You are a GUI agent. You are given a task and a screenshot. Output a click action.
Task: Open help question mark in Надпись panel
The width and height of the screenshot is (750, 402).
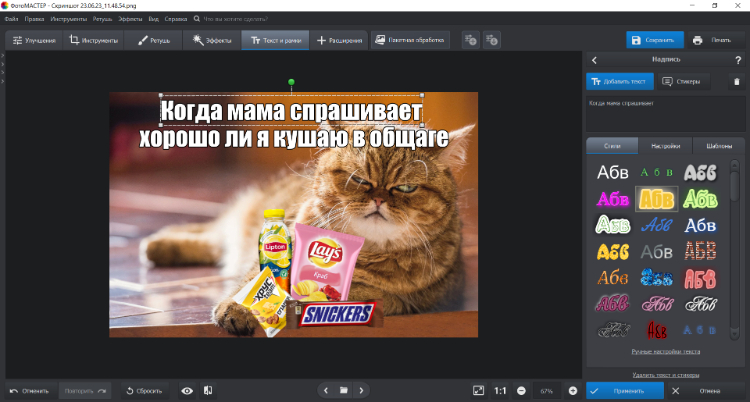point(738,60)
